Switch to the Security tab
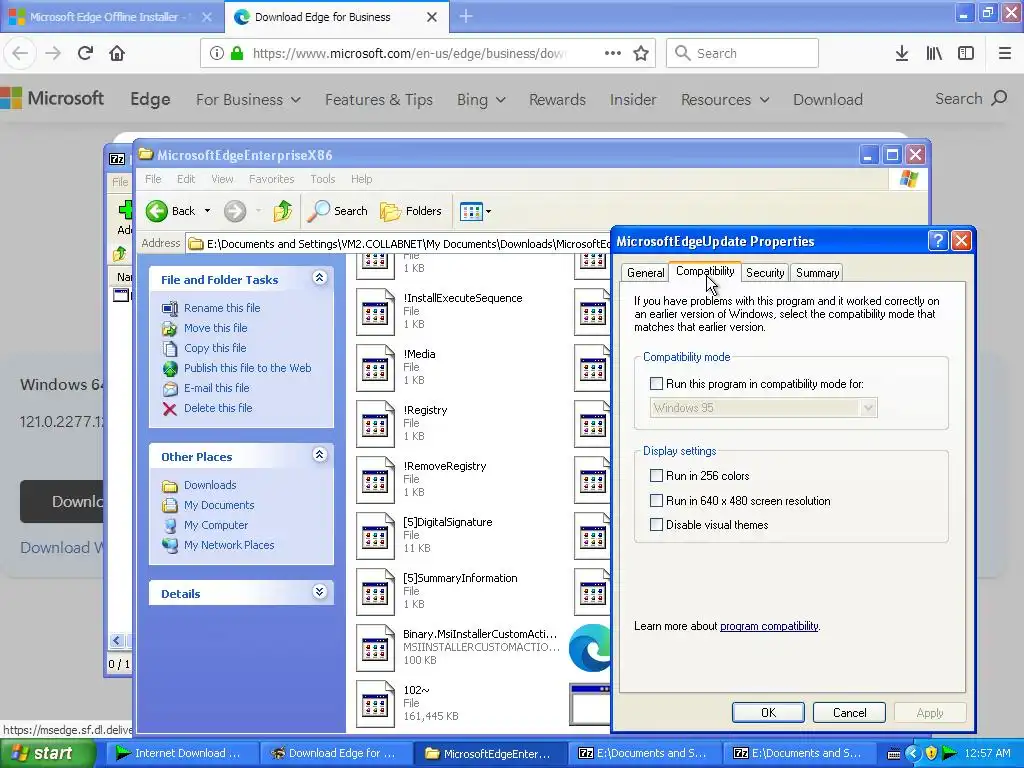This screenshot has height=768, width=1024. pyautogui.click(x=765, y=273)
